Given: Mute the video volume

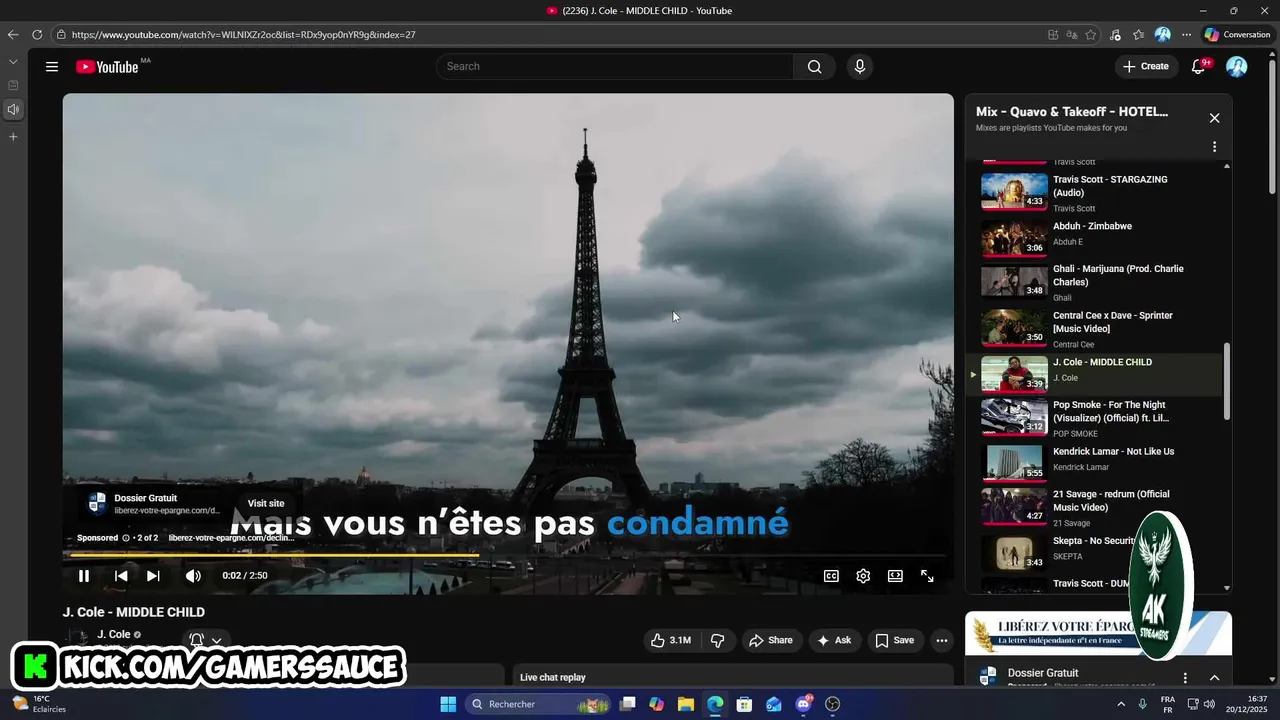Looking at the screenshot, I should coord(193,576).
